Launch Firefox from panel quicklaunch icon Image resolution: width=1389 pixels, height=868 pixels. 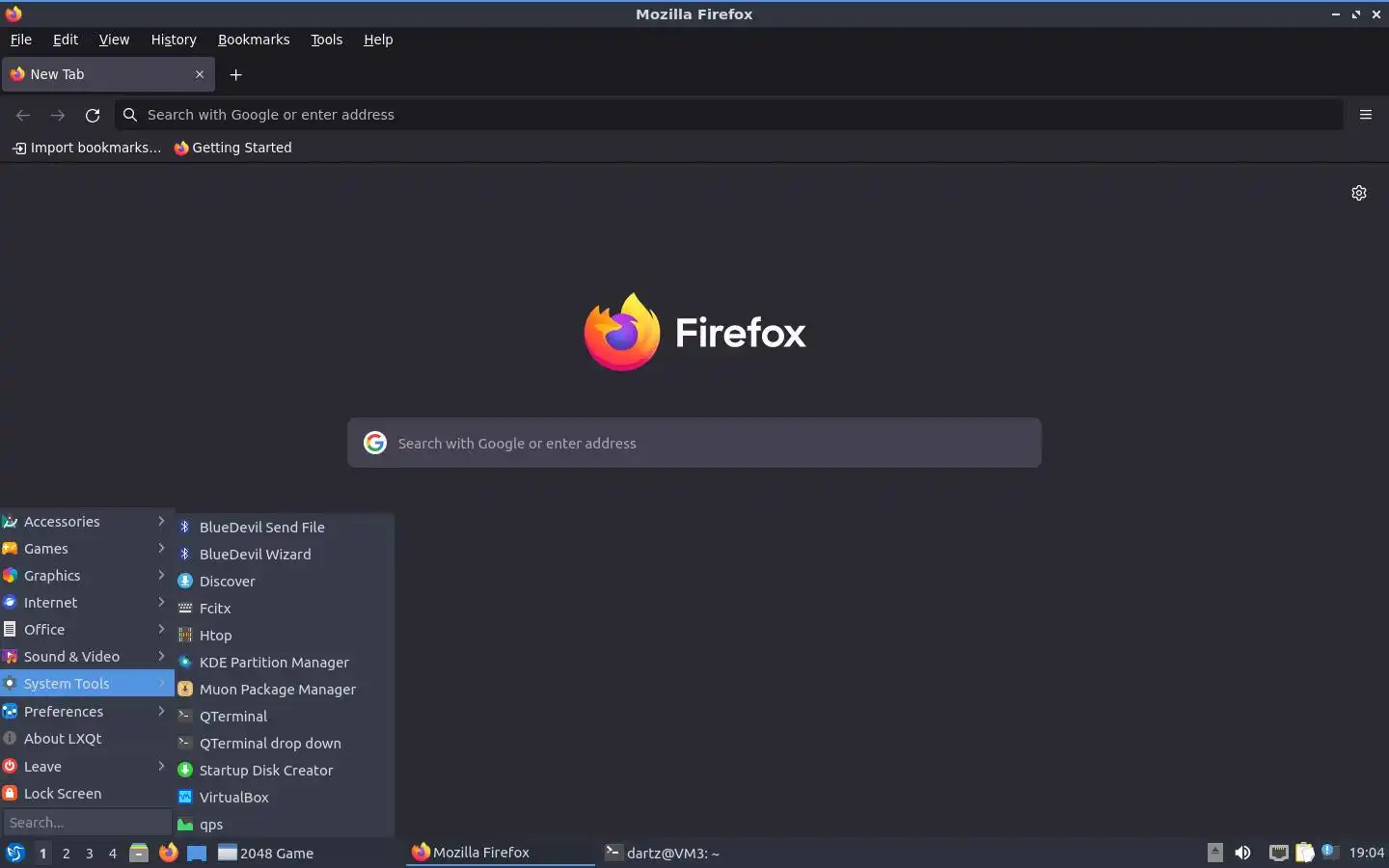point(169,853)
